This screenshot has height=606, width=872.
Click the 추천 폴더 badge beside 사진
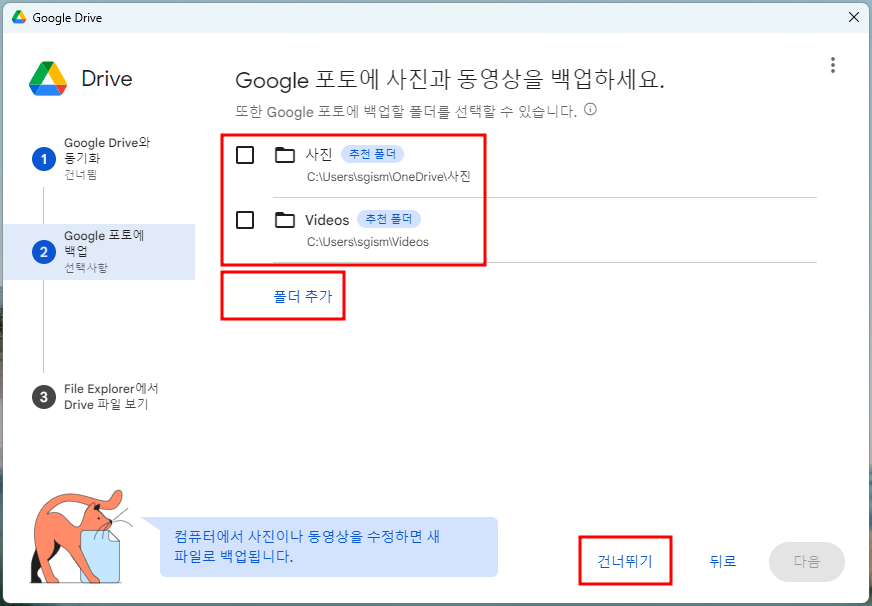[372, 154]
